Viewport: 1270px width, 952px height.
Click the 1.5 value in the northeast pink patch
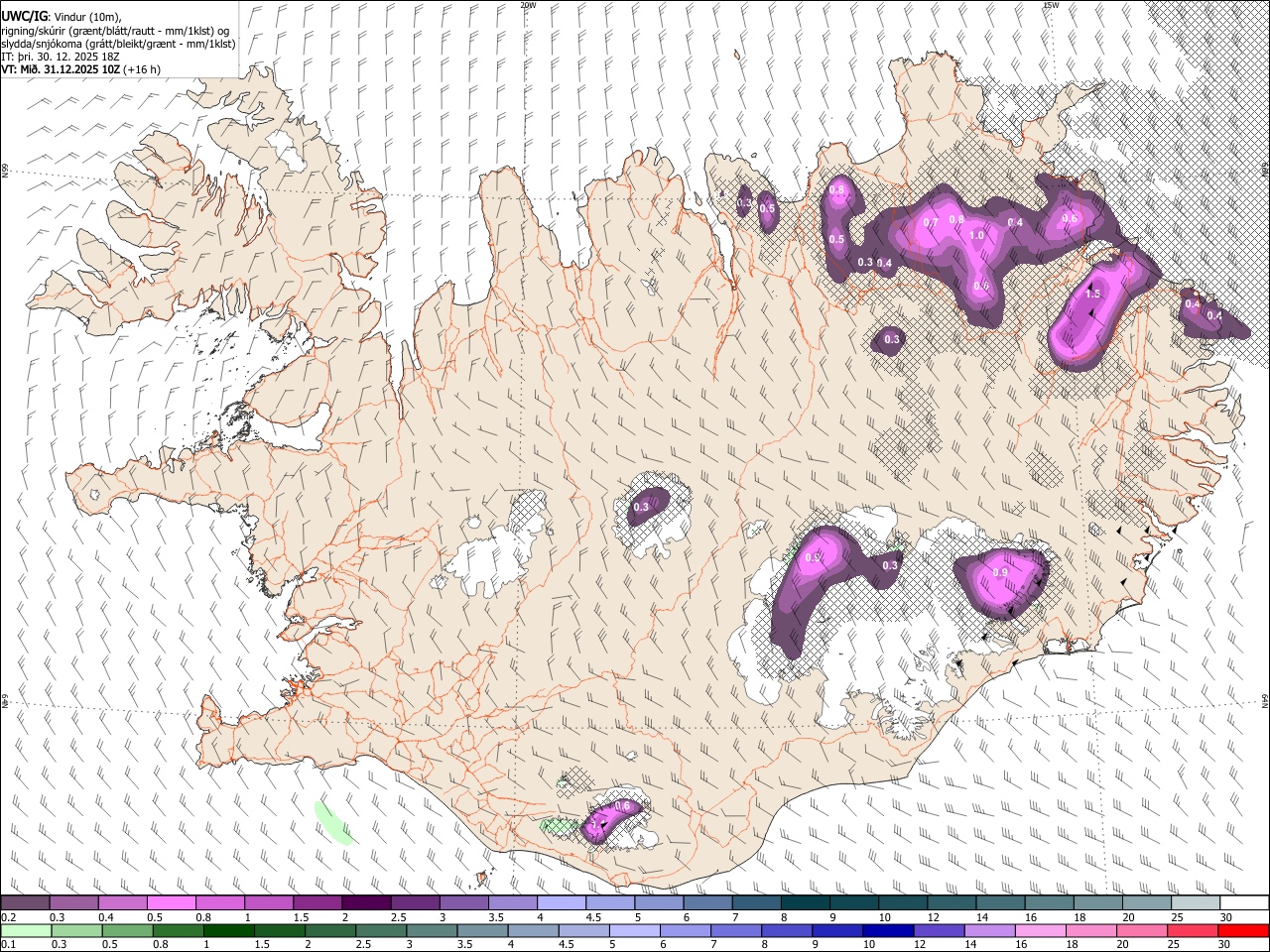pyautogui.click(x=1092, y=294)
